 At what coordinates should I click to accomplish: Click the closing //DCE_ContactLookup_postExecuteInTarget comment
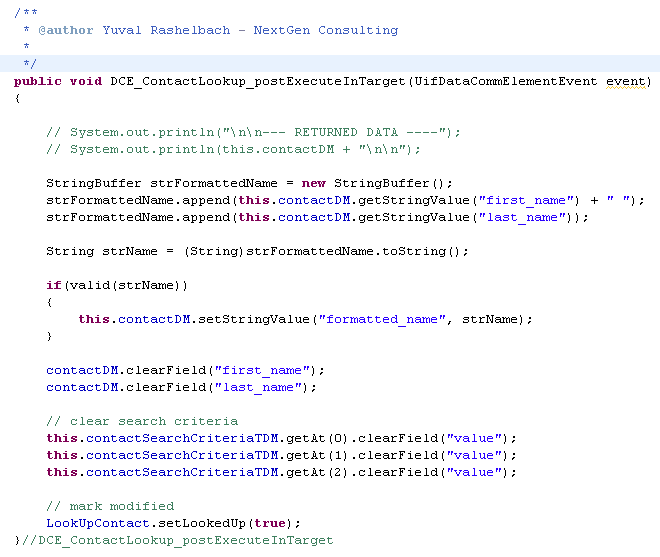coord(180,540)
